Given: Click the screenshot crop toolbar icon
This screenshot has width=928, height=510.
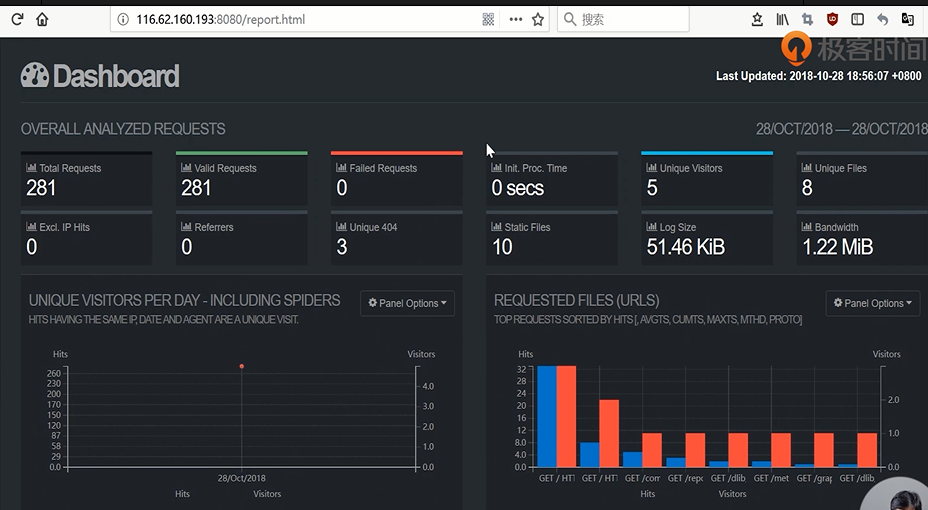Looking at the screenshot, I should click(807, 20).
